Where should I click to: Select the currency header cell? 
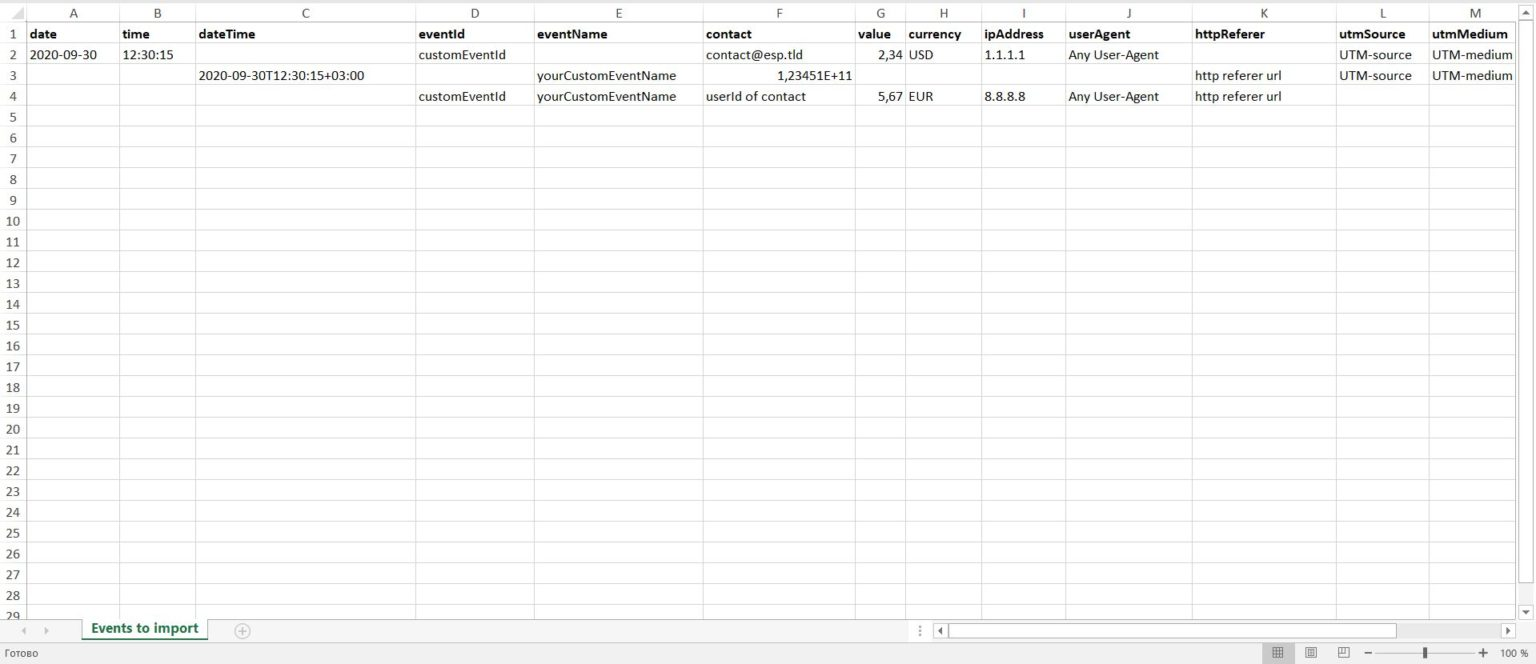[x=943, y=34]
